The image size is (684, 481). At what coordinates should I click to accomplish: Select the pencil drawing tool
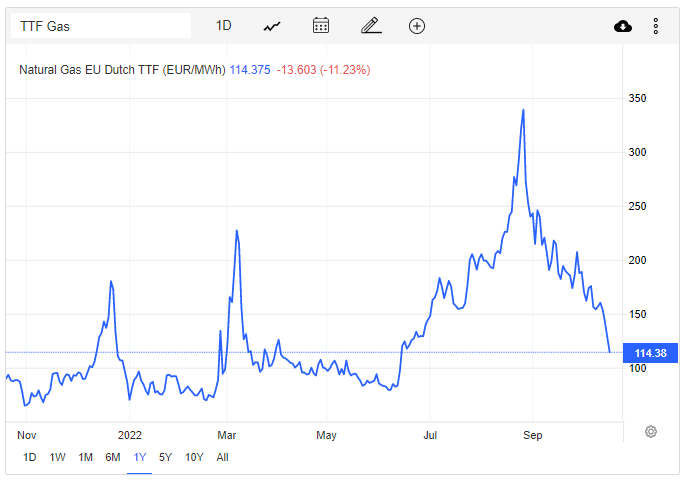coord(371,26)
